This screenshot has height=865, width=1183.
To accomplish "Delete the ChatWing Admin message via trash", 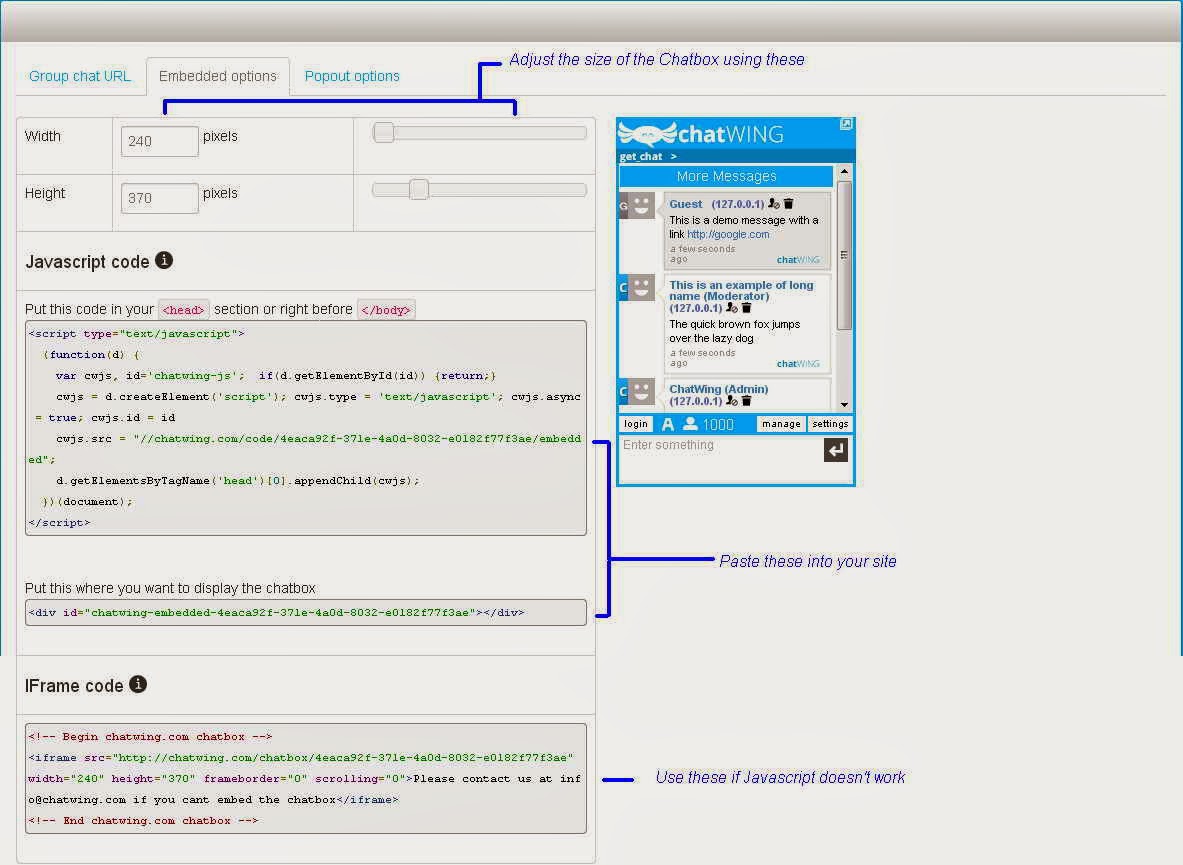I will (746, 400).
